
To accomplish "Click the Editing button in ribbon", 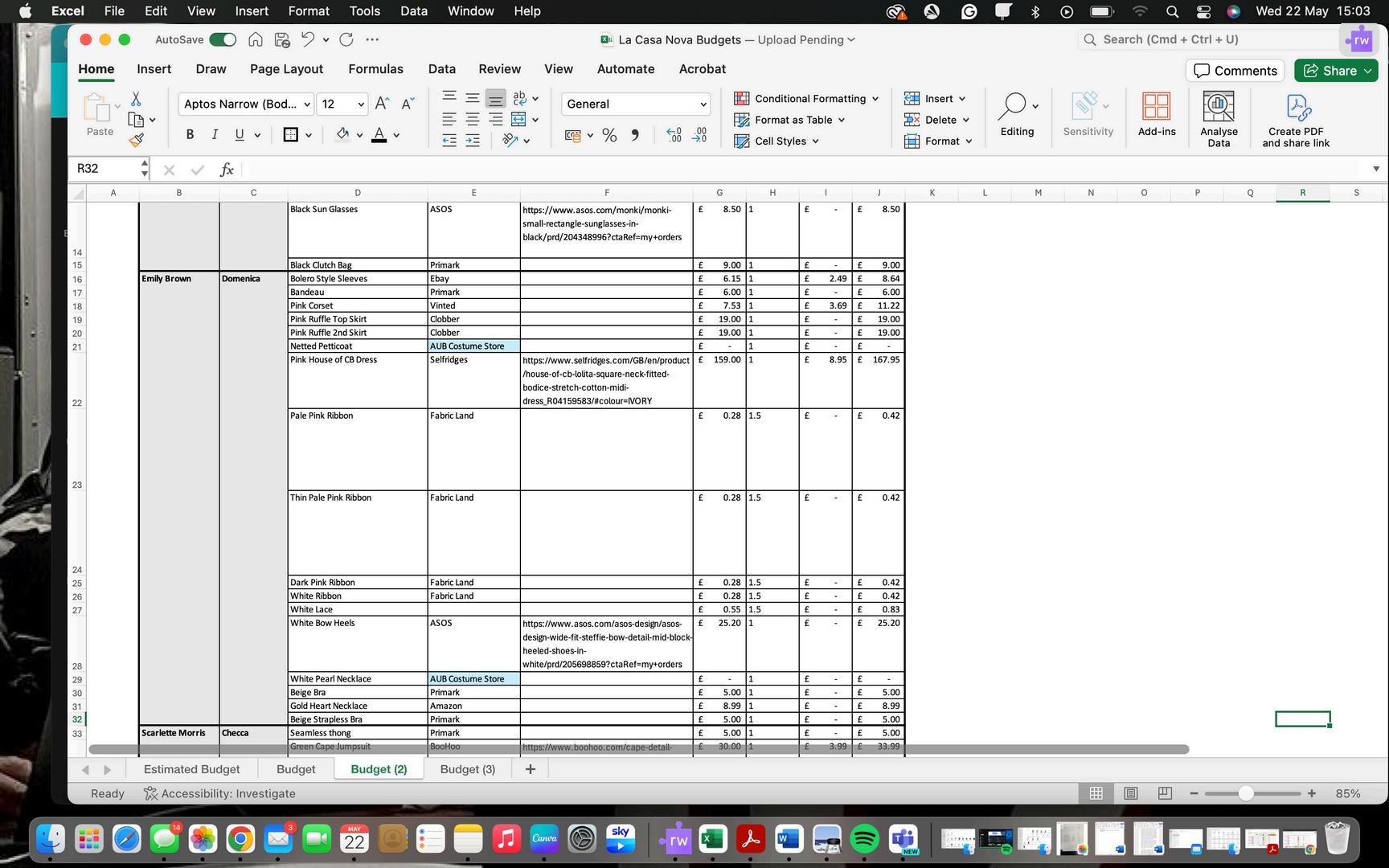I will [1017, 114].
